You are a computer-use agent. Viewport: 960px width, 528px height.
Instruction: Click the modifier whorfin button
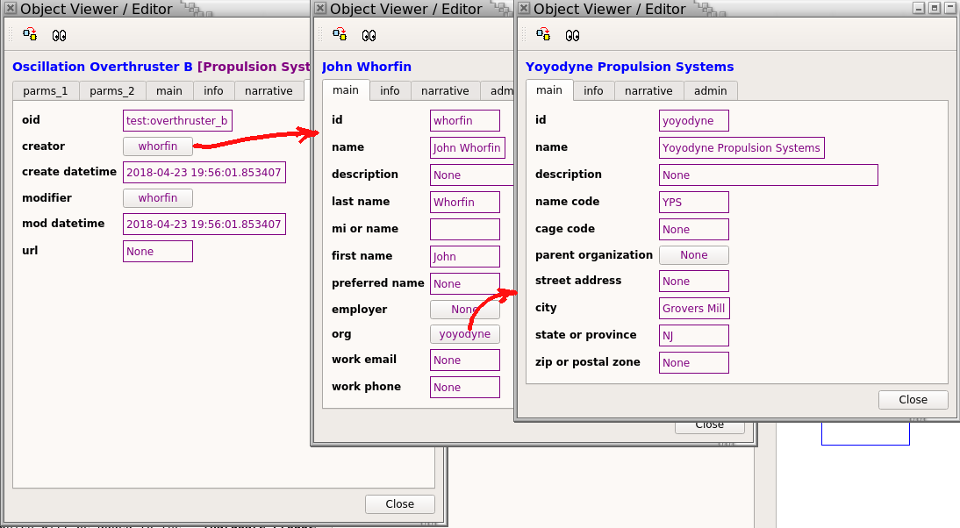pyautogui.click(x=157, y=198)
